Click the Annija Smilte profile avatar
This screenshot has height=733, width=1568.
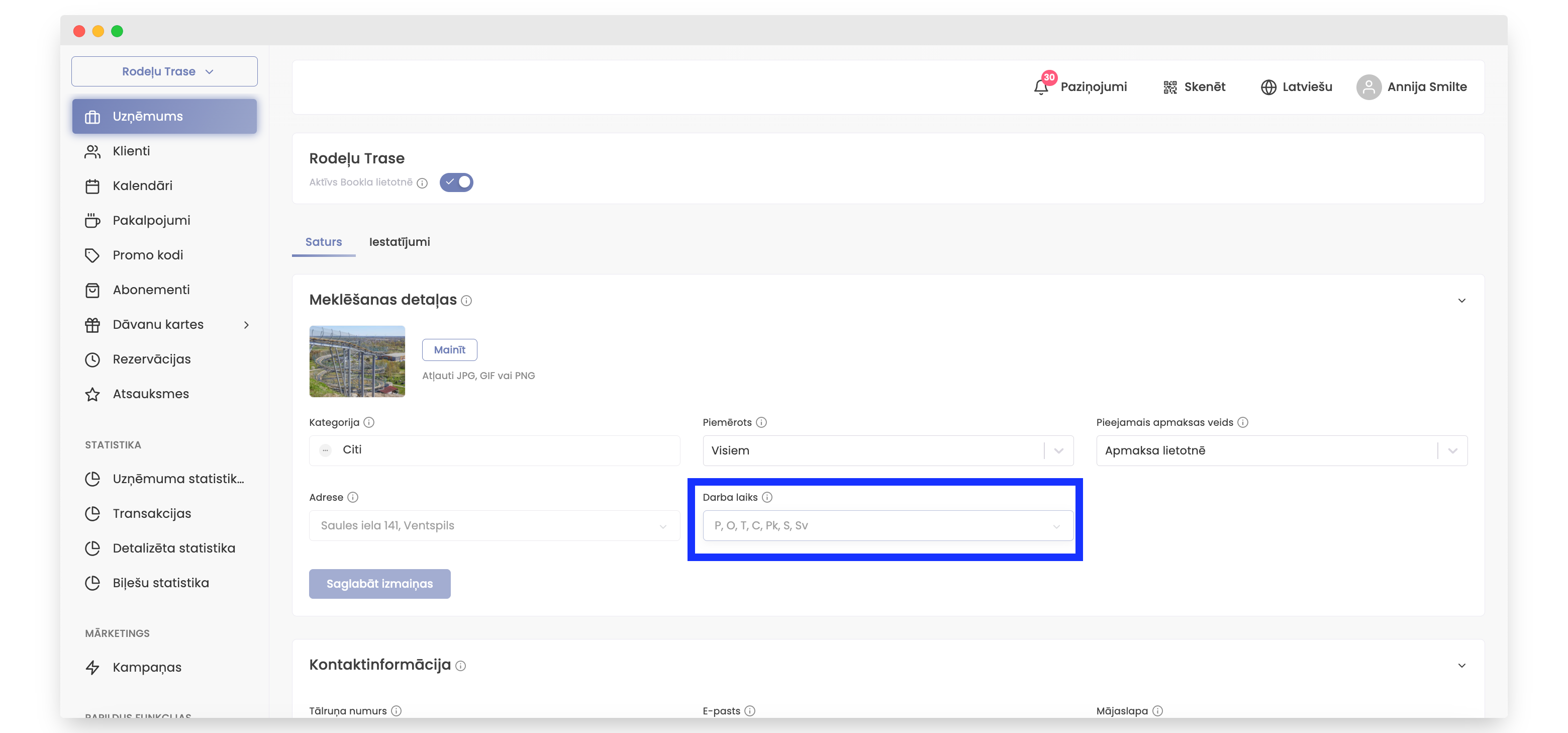pyautogui.click(x=1368, y=87)
